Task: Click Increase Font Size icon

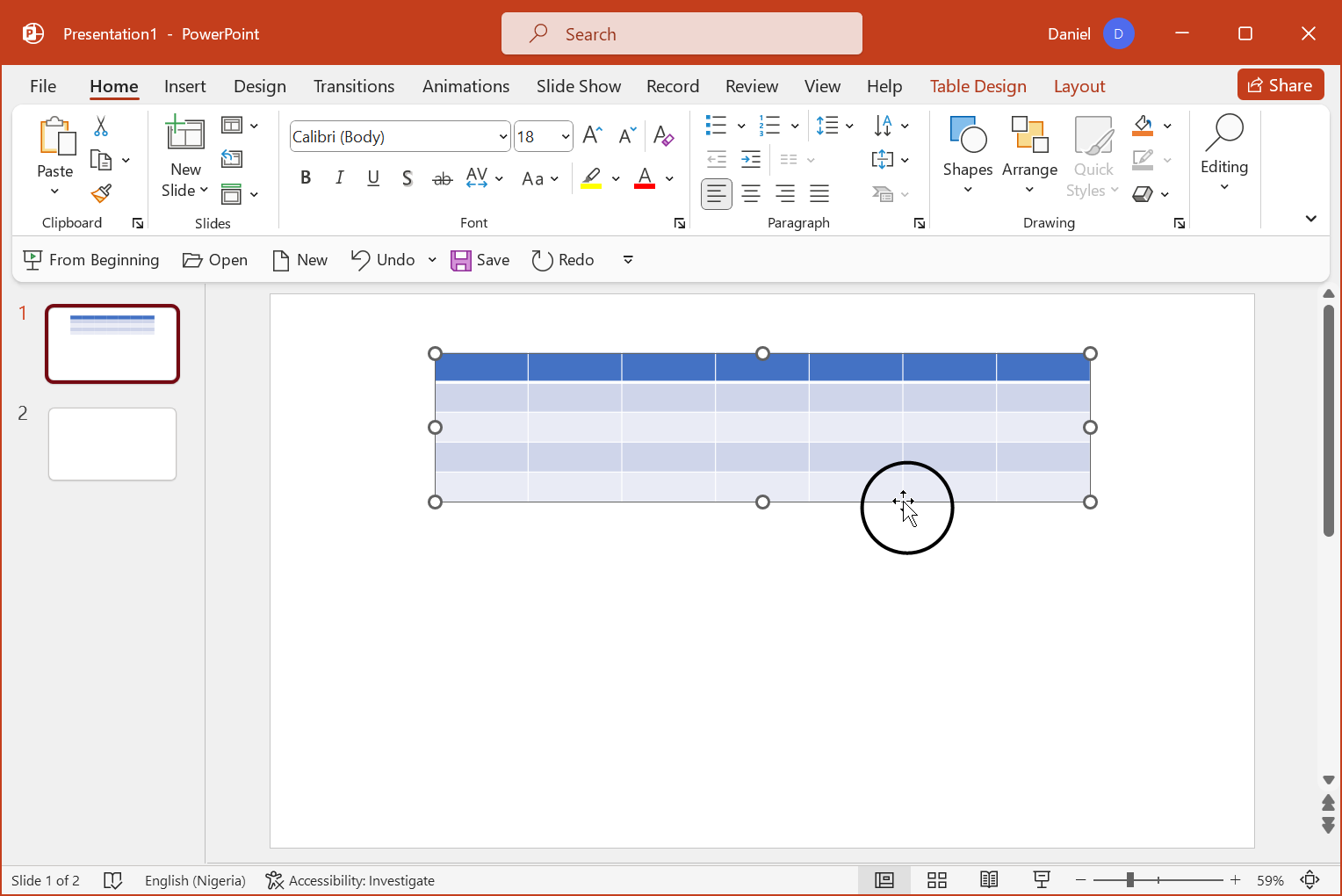Action: (592, 135)
